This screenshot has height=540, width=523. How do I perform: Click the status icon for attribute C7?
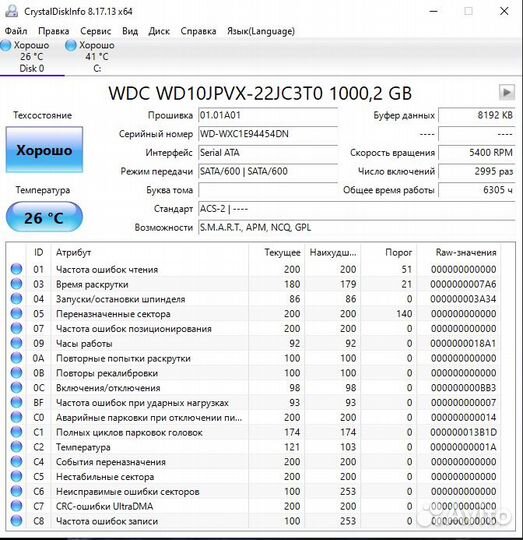(x=16, y=506)
